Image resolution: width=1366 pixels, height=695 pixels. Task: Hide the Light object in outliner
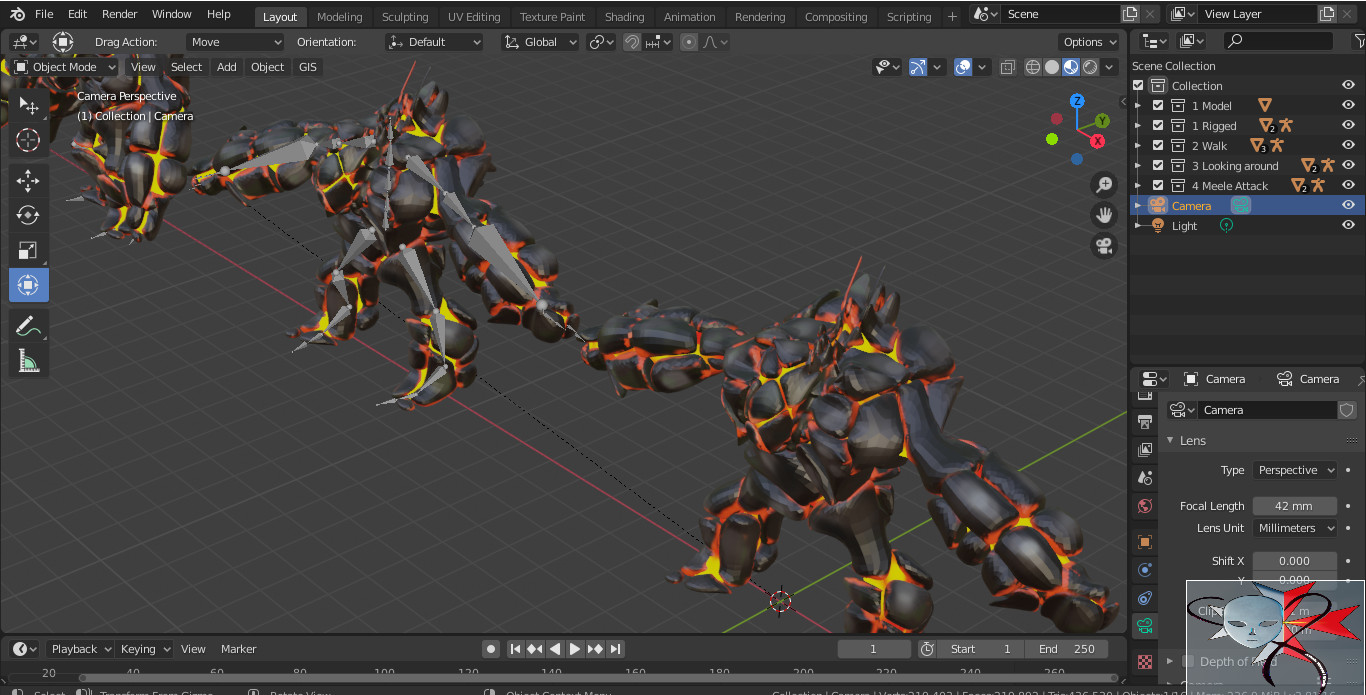[x=1348, y=226]
